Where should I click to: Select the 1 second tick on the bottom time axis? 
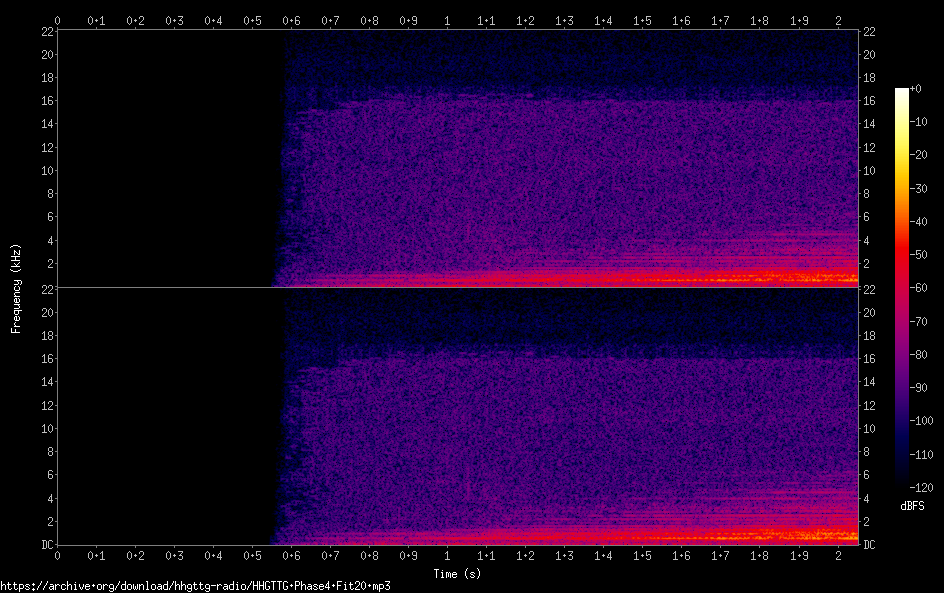click(447, 555)
